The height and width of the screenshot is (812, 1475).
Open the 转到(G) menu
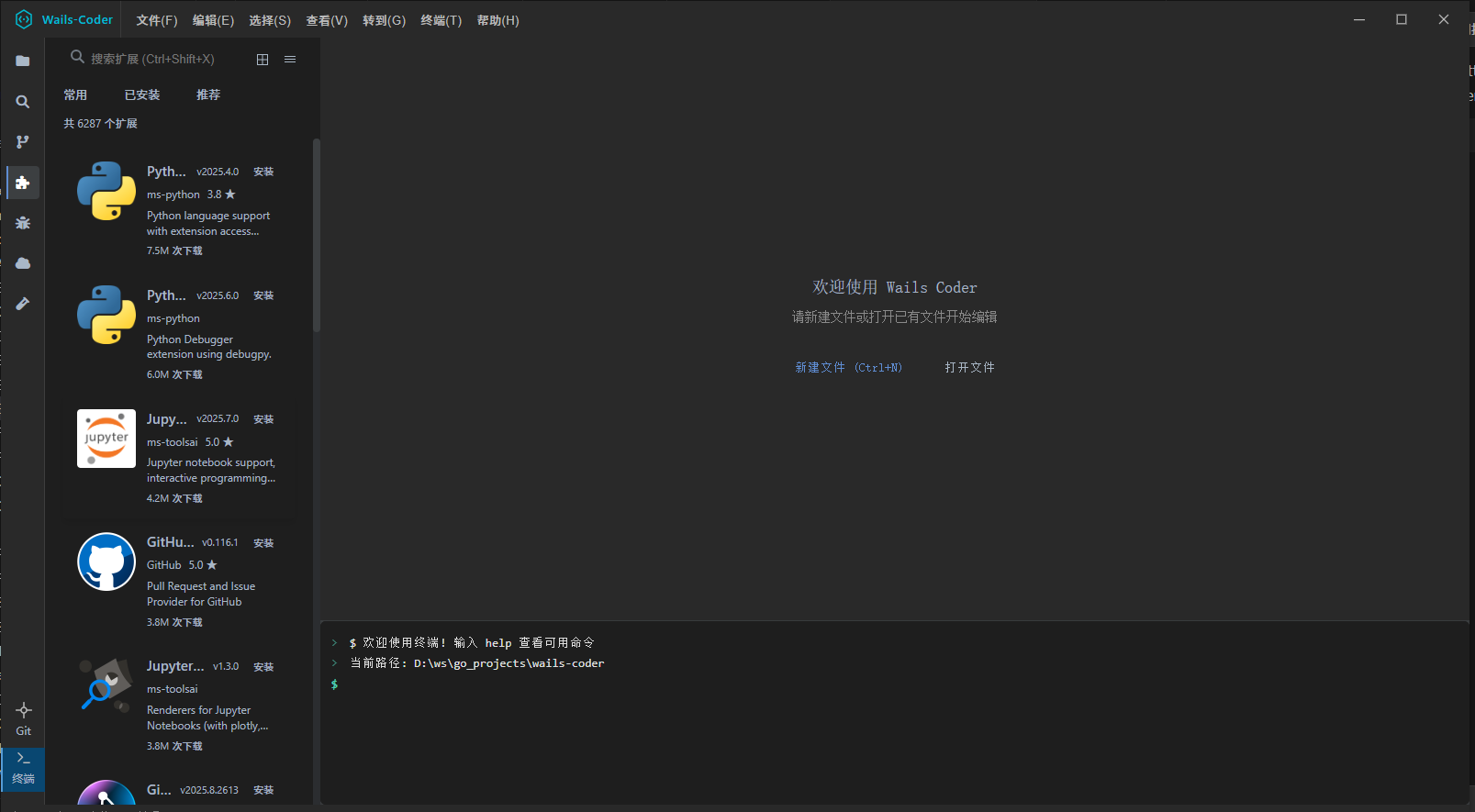coord(384,20)
